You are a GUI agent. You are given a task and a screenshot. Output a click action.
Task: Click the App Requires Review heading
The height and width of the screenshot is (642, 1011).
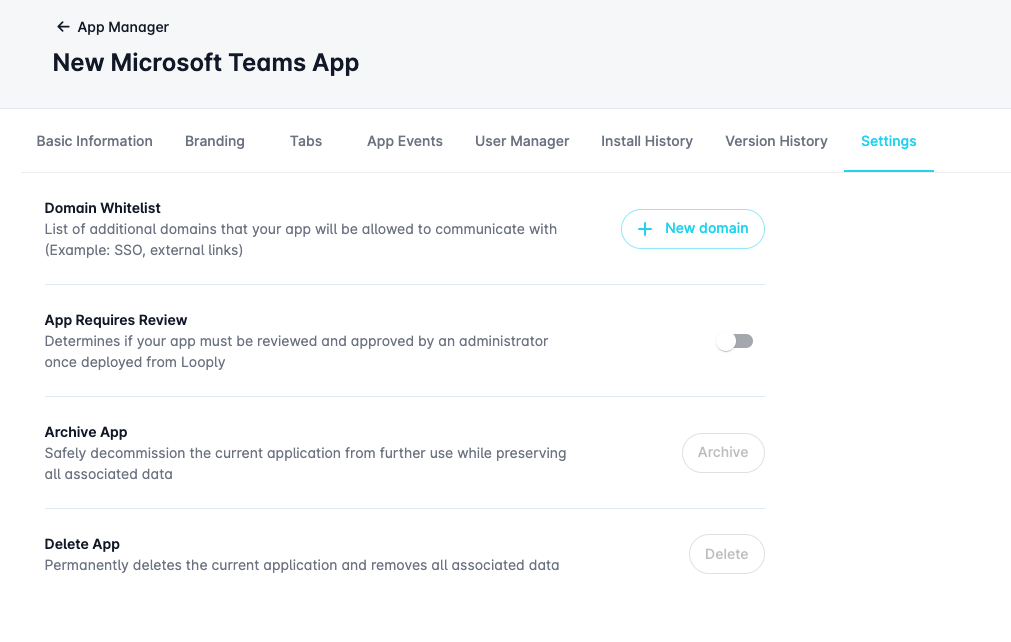116,320
